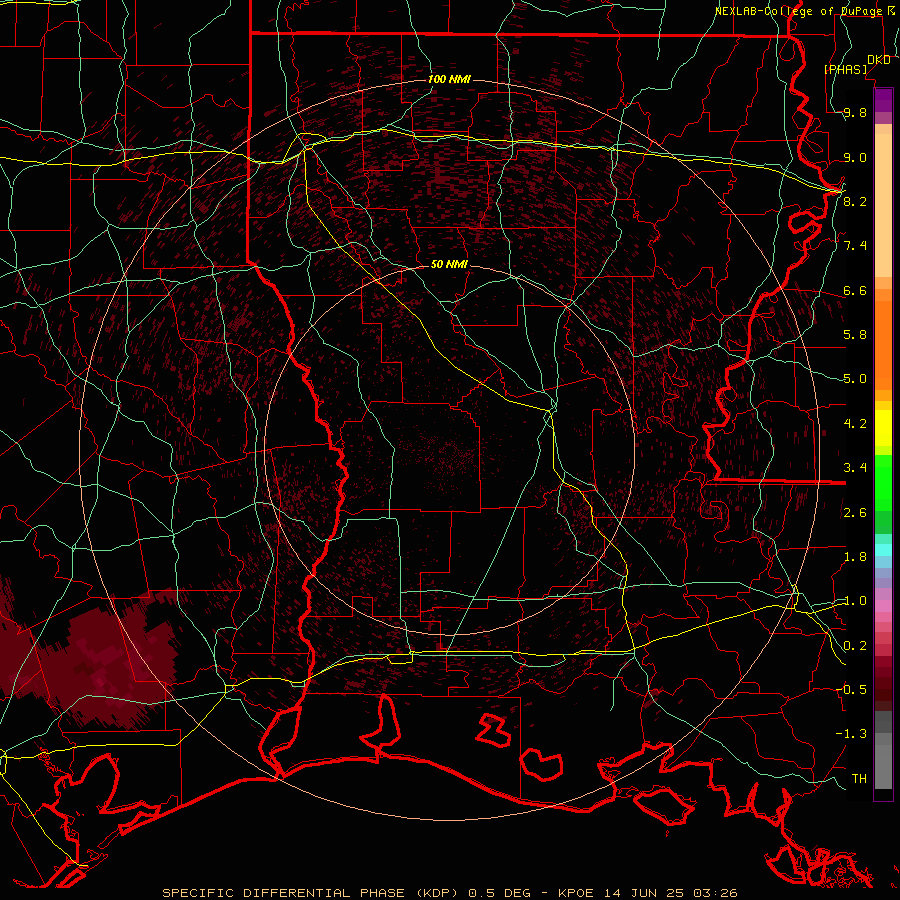Click the 1.0 scale value
Viewport: 900px width, 900px height.
coord(855,601)
